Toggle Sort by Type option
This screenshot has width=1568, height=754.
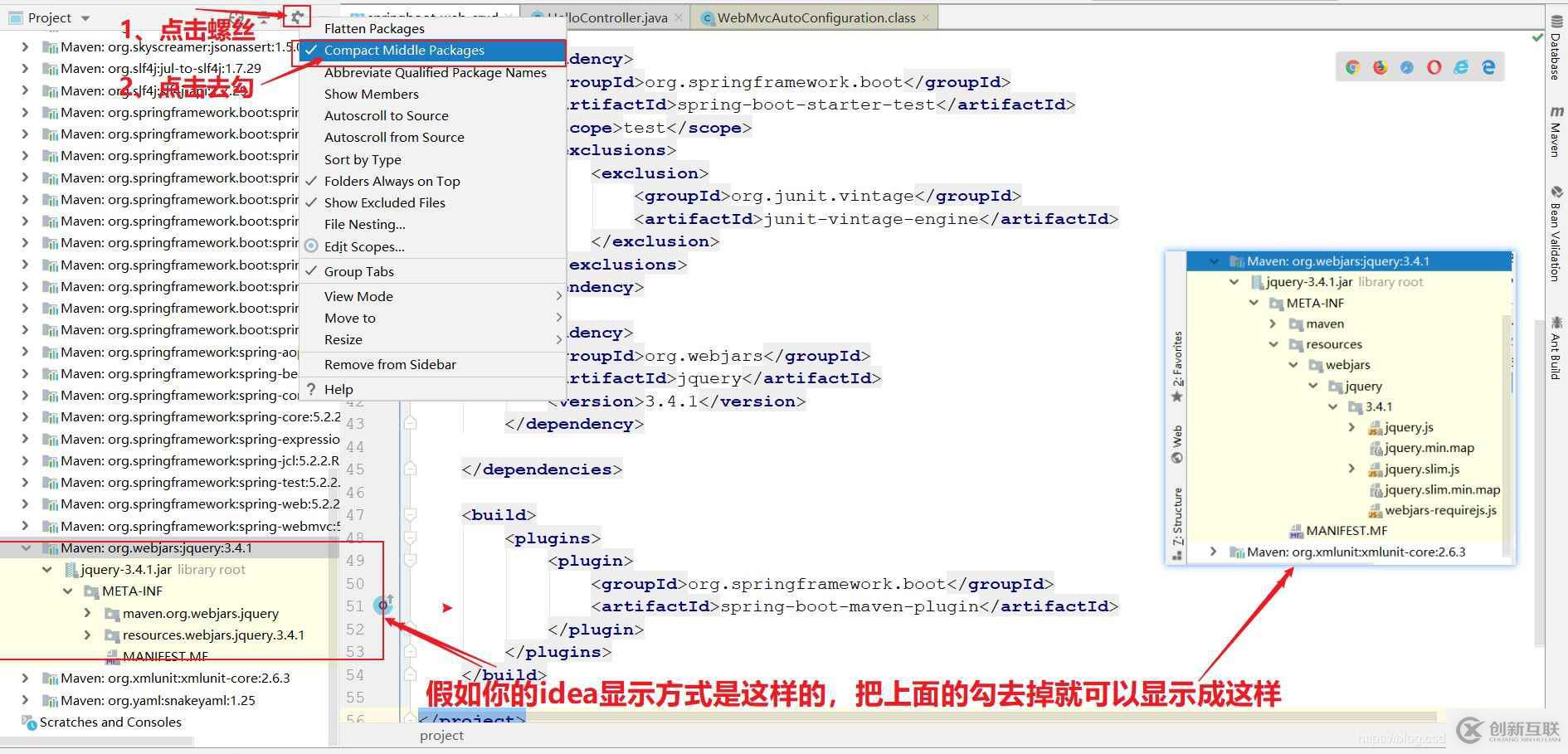432,159
